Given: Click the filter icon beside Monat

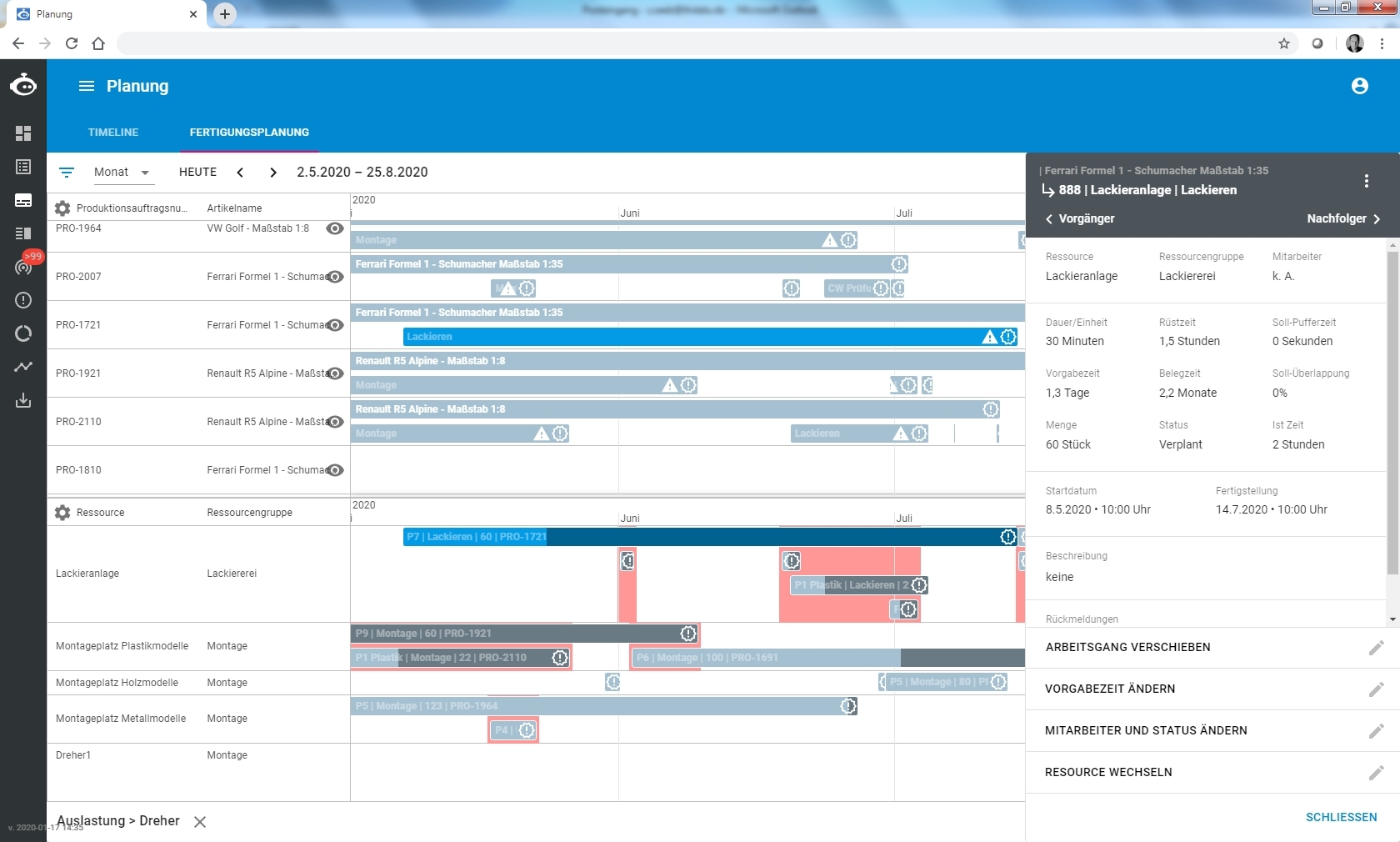Looking at the screenshot, I should (67, 173).
